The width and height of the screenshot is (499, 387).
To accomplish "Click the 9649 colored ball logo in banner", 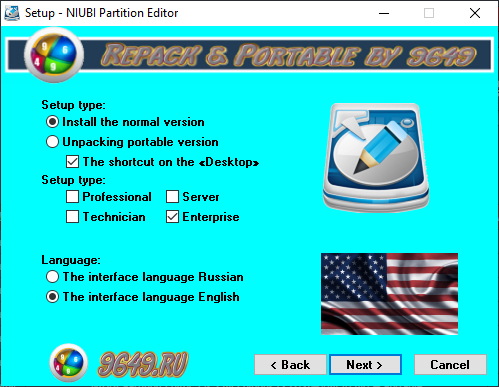I will (x=54, y=55).
